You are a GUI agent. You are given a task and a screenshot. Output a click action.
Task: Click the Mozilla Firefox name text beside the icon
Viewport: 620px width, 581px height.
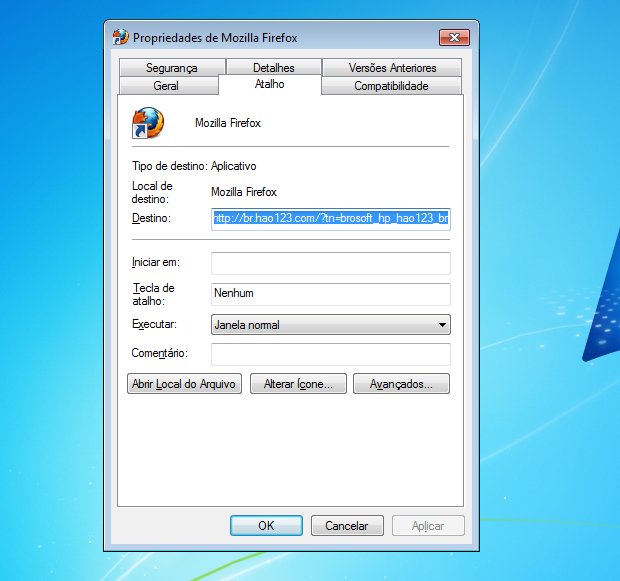coord(228,123)
